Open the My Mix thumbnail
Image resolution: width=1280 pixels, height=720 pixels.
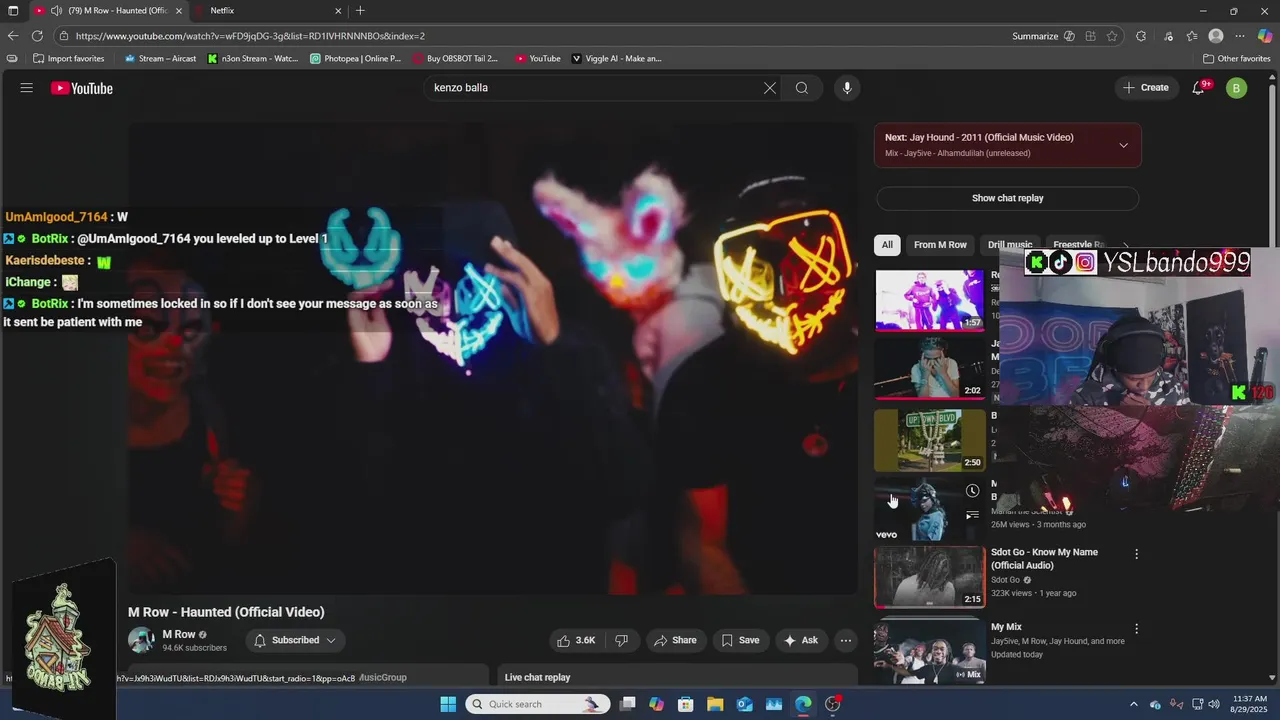[930, 651]
